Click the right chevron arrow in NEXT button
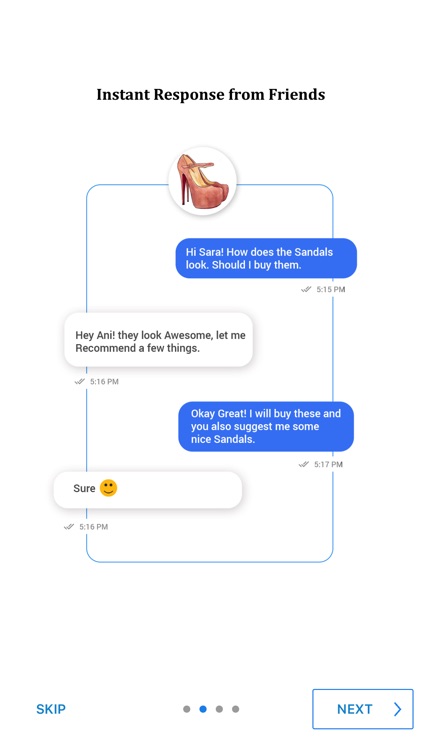This screenshot has width=422, height=750. 398,709
